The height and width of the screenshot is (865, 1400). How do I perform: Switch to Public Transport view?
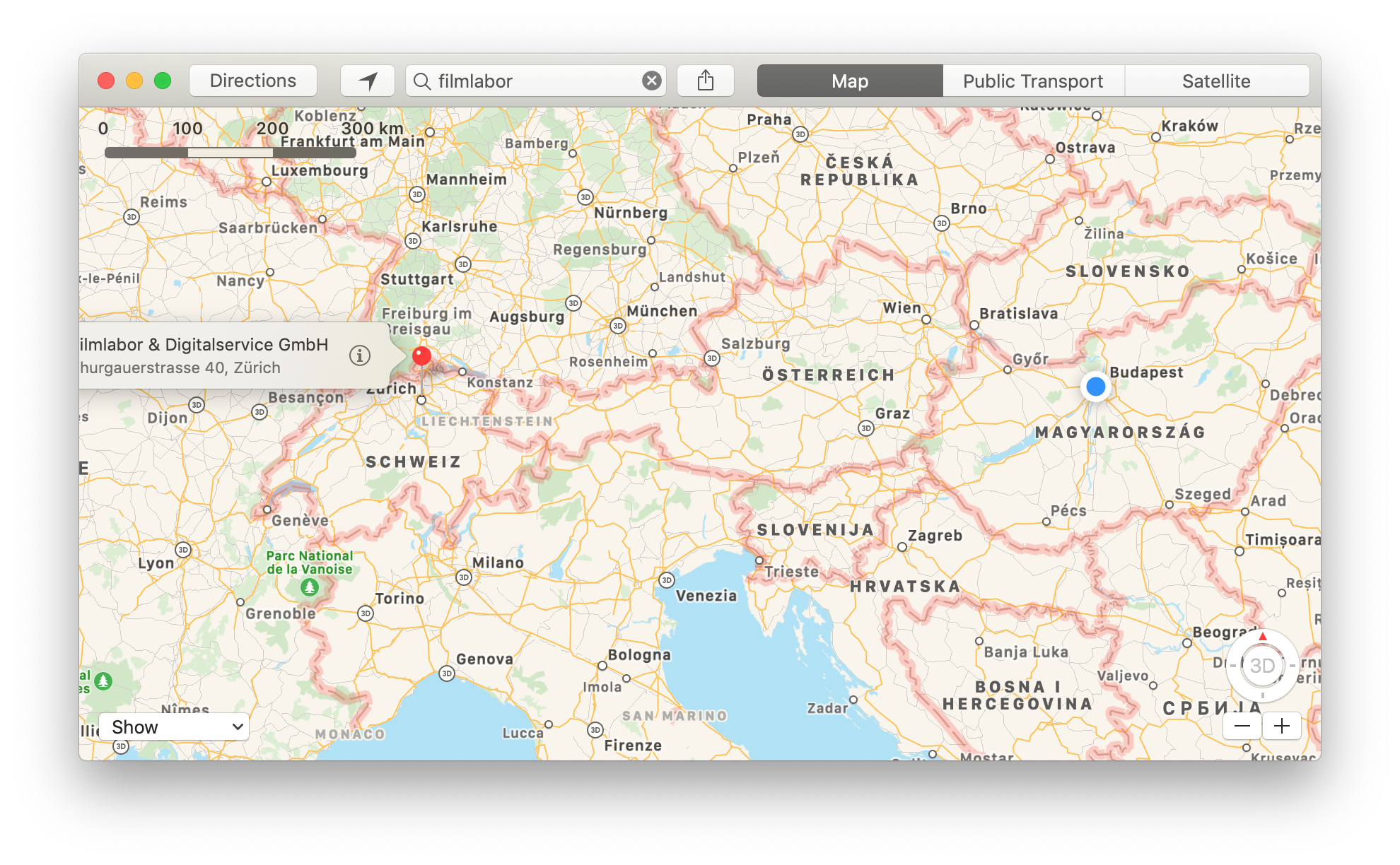(x=1033, y=81)
